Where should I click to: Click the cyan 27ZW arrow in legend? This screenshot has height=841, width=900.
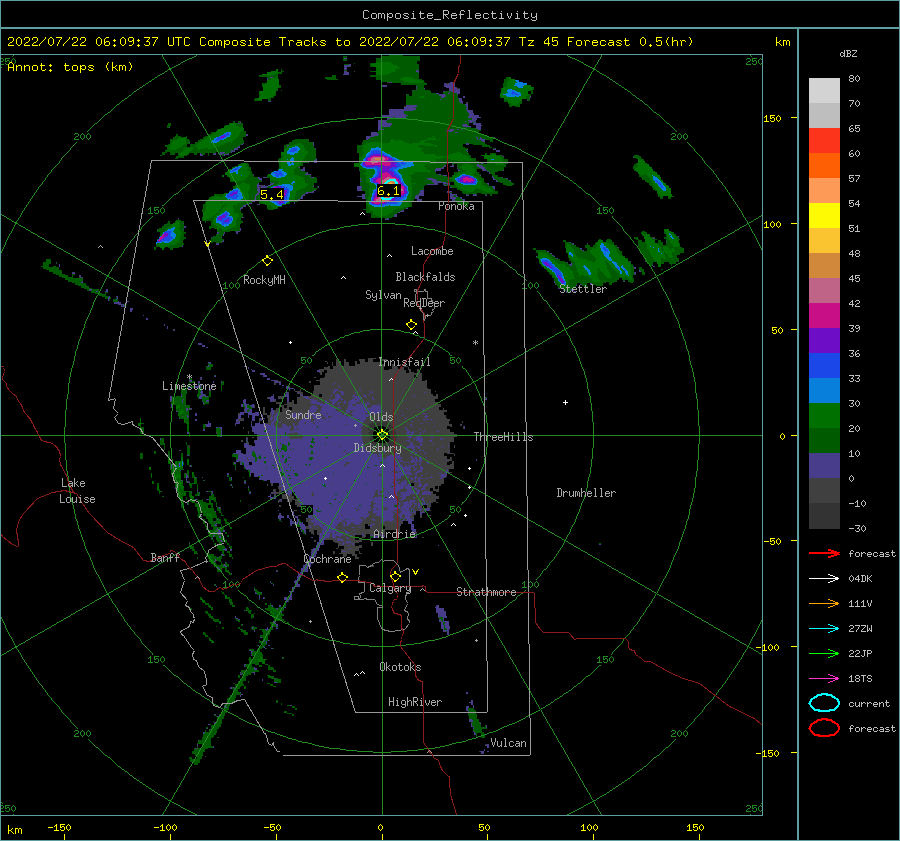(x=824, y=629)
